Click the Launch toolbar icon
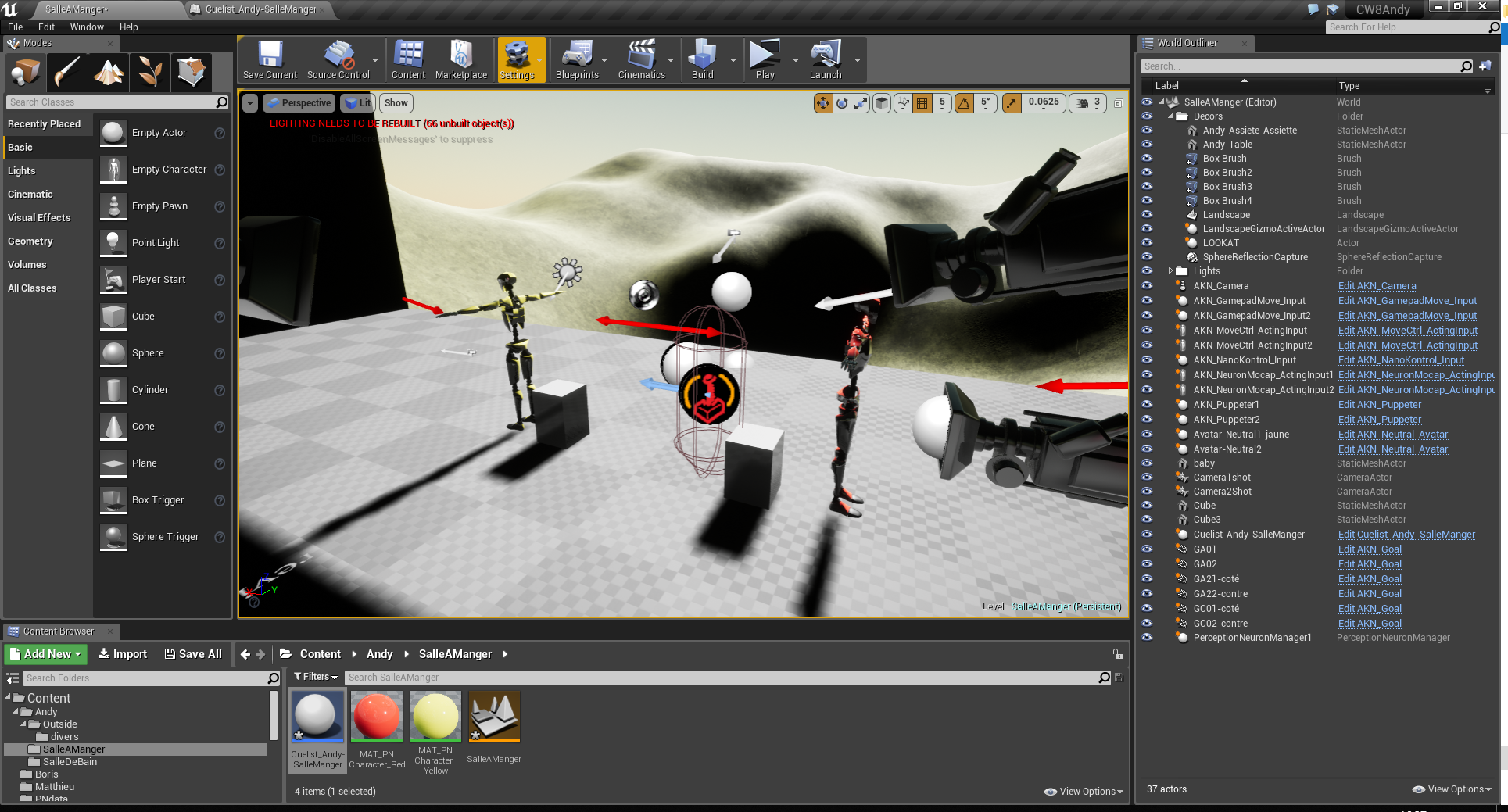Image resolution: width=1508 pixels, height=812 pixels. (826, 60)
